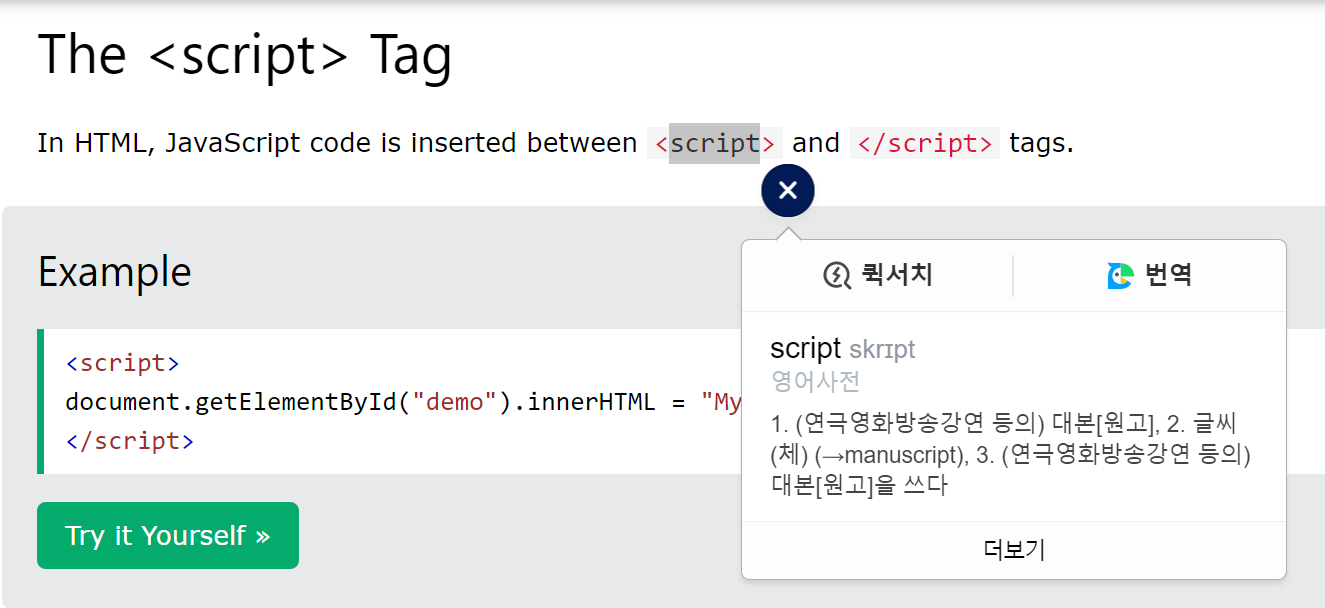Click the "Example" heading
Screen dimensions: 1325x608
[x=114, y=272]
